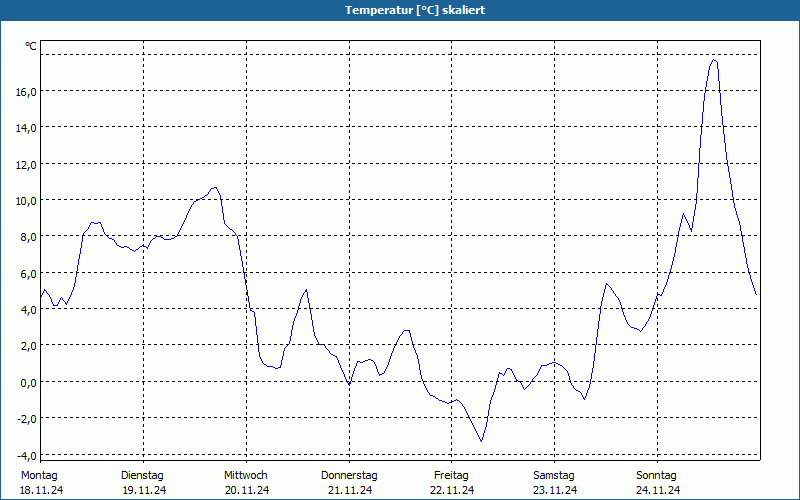Click the Donnerstag day label
Viewport: 800px width, 500px height.
tap(349, 476)
